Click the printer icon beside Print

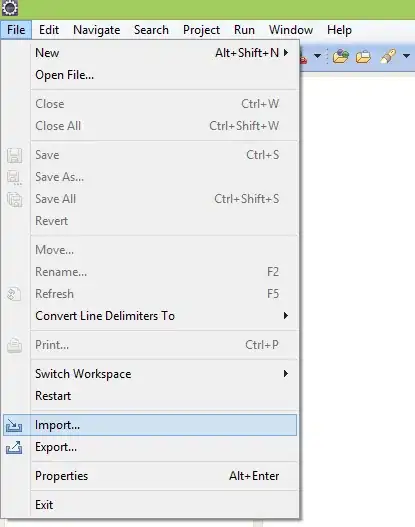[14, 345]
